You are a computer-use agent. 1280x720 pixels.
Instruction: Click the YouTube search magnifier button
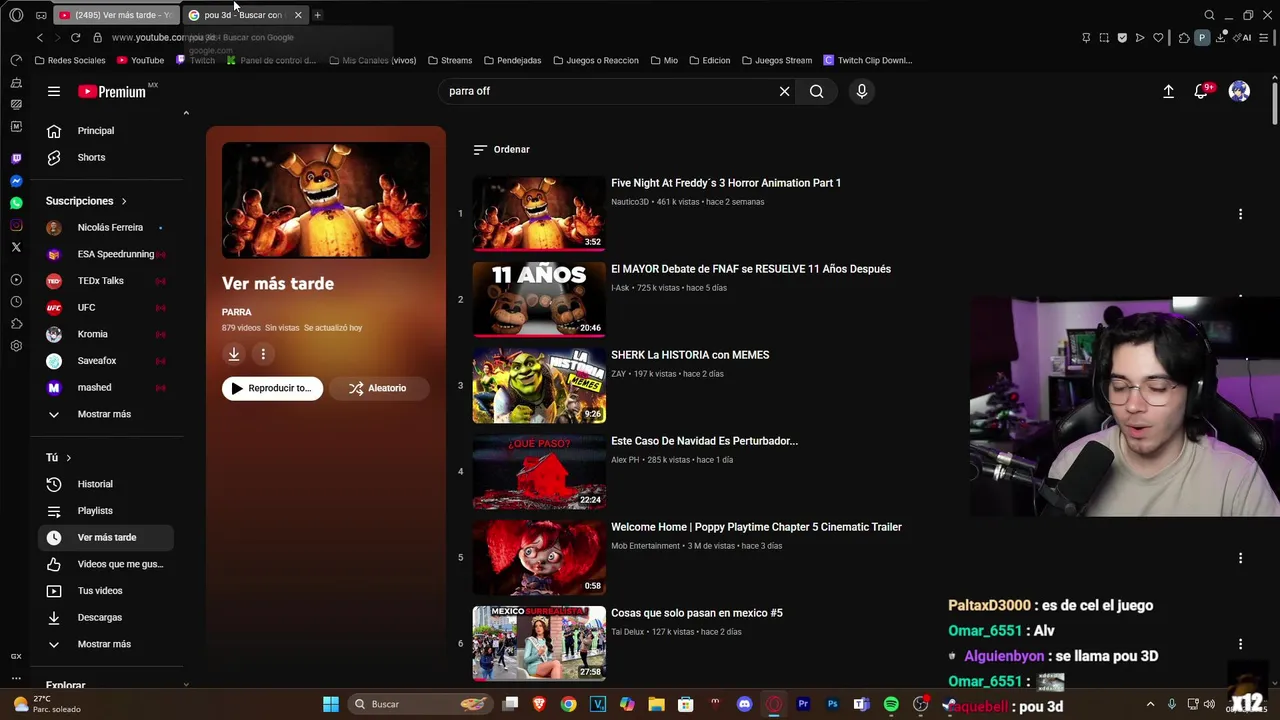point(817,91)
